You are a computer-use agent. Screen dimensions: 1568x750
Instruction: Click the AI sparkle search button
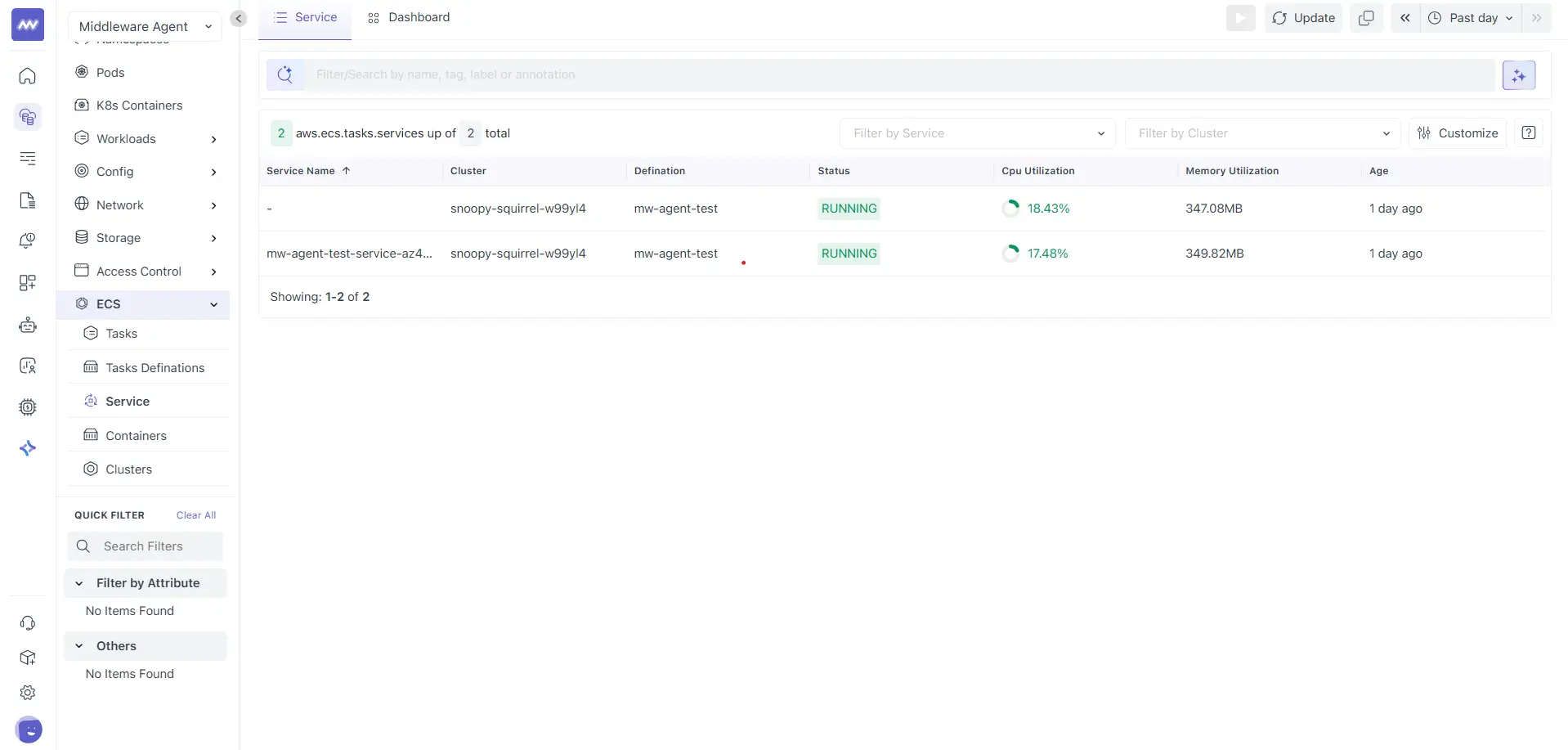tap(1518, 75)
